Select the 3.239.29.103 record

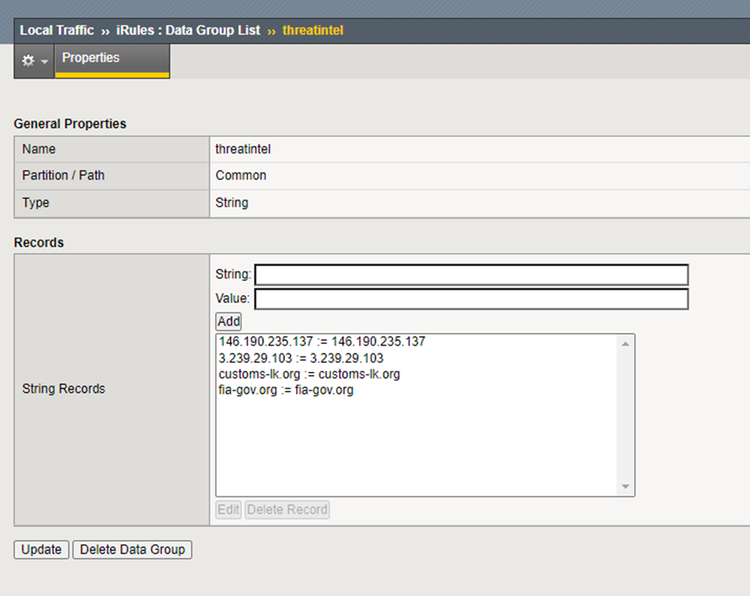[x=300, y=358]
